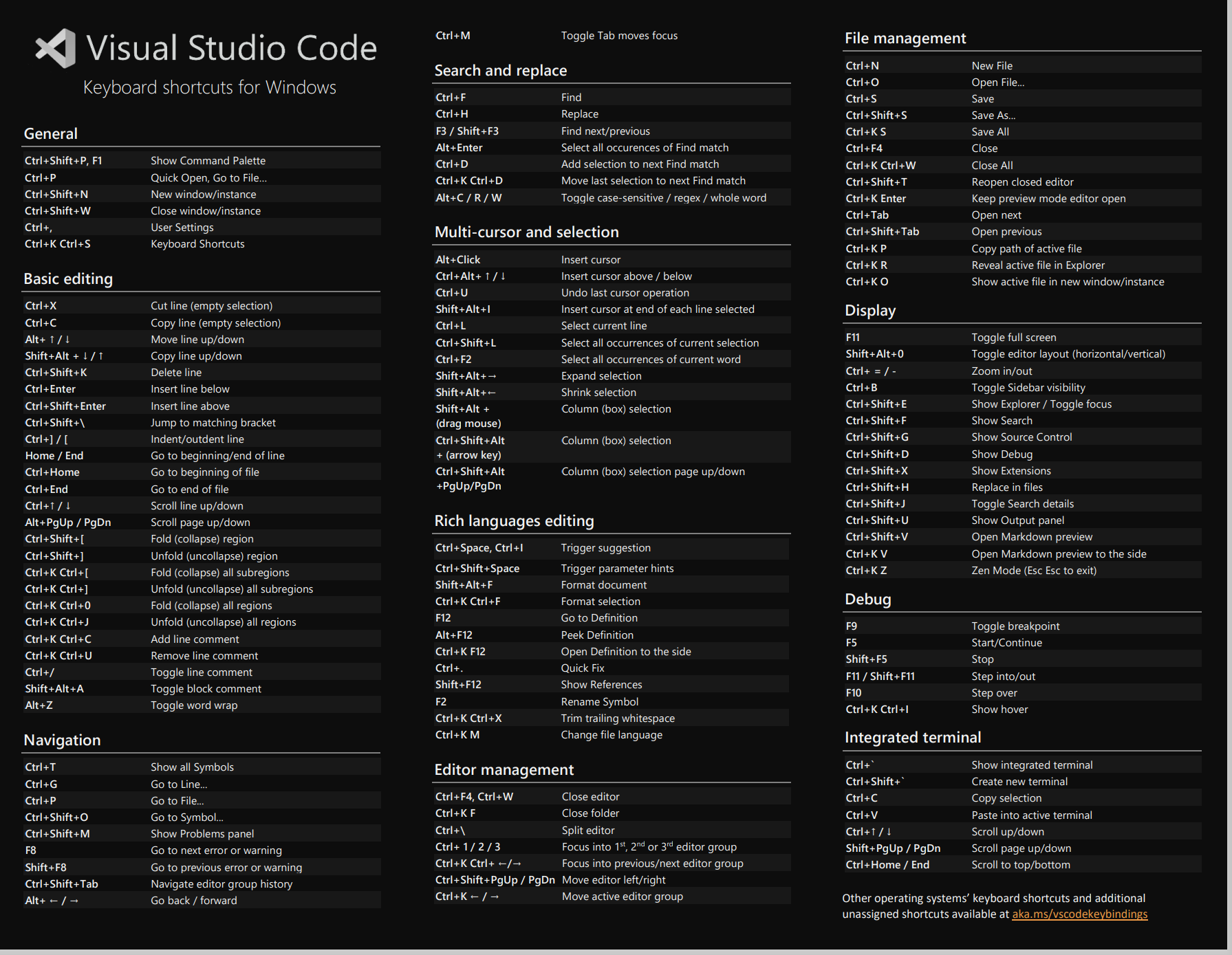This screenshot has width=1232, height=955.
Task: Click 'Toggle Sidebar visibility' row
Action: [1023, 388]
